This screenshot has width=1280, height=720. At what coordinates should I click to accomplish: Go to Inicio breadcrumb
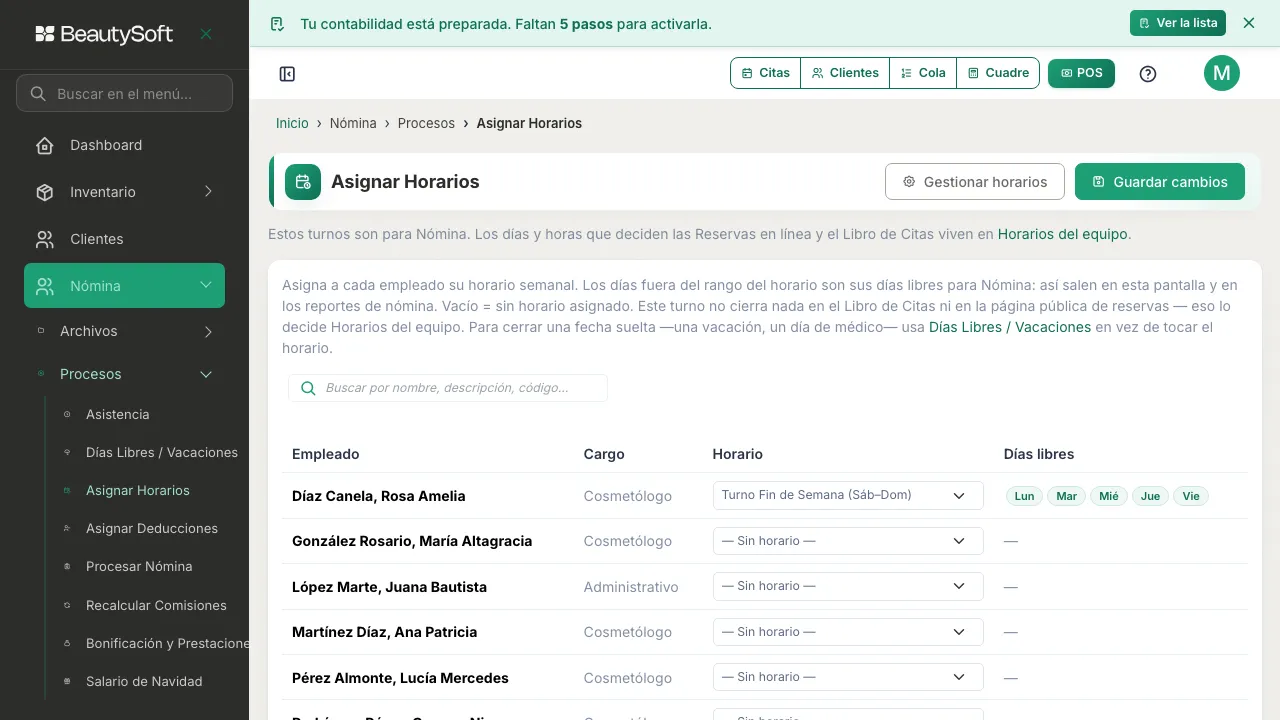click(292, 123)
